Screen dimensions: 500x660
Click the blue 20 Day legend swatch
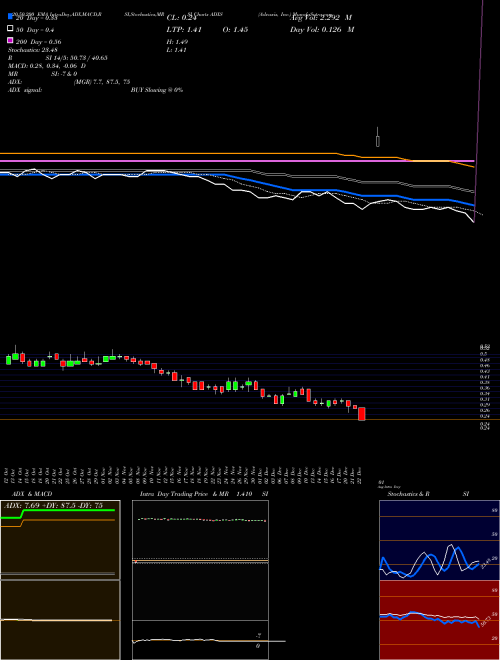(10, 16)
